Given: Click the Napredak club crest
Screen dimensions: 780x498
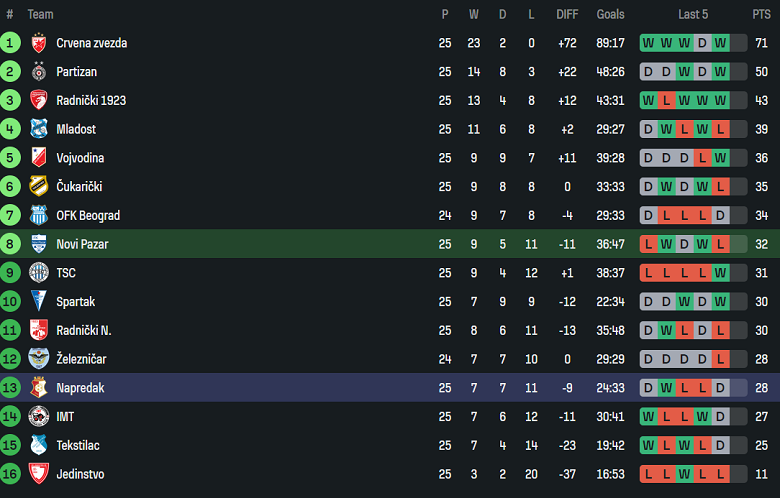Looking at the screenshot, I should click(39, 388).
